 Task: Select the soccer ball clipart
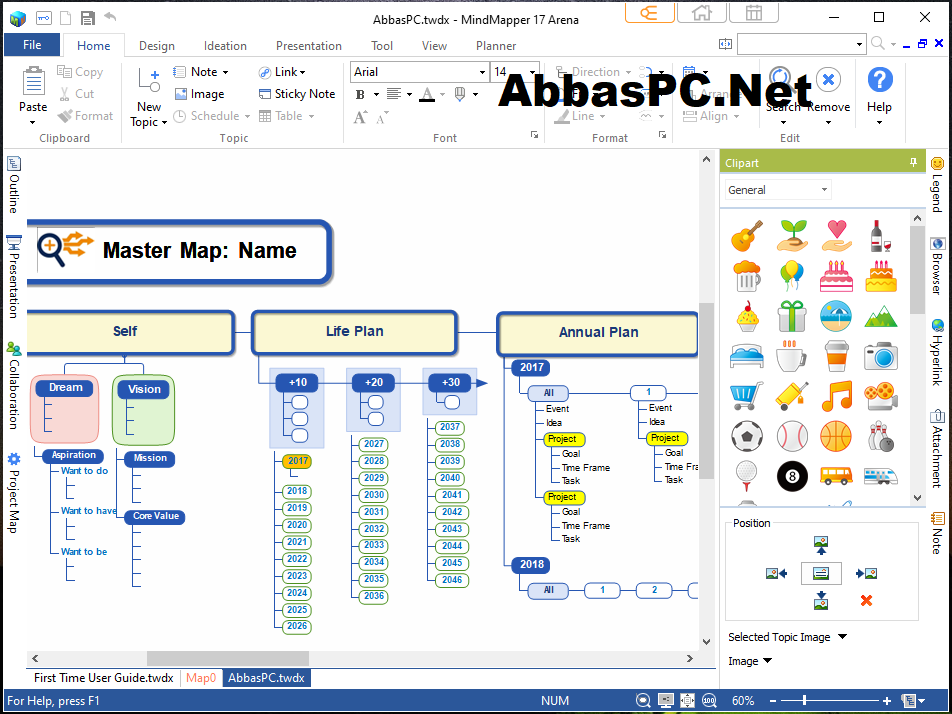coord(747,436)
